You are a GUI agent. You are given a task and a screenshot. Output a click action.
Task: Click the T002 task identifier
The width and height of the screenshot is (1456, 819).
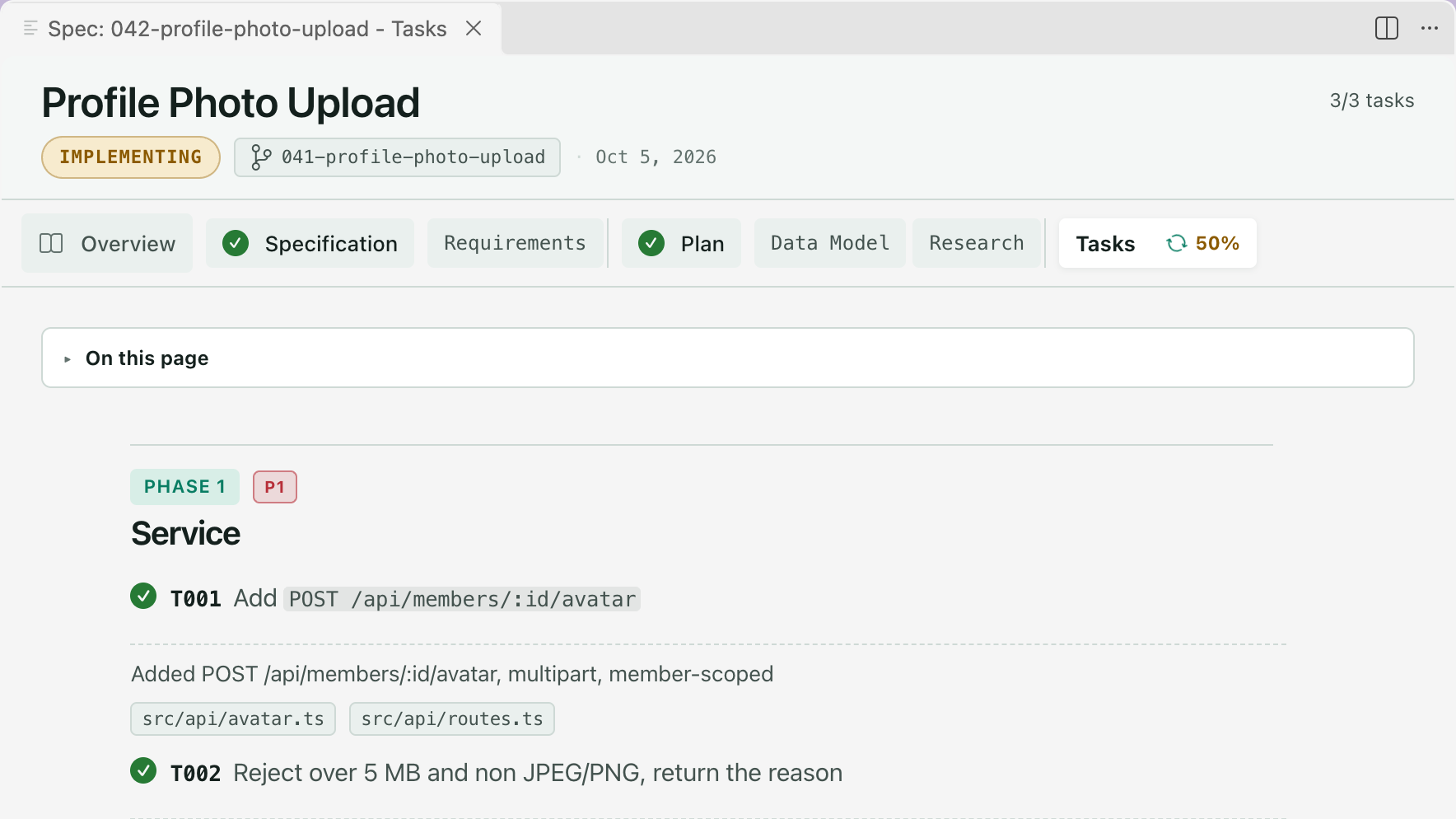(x=195, y=773)
